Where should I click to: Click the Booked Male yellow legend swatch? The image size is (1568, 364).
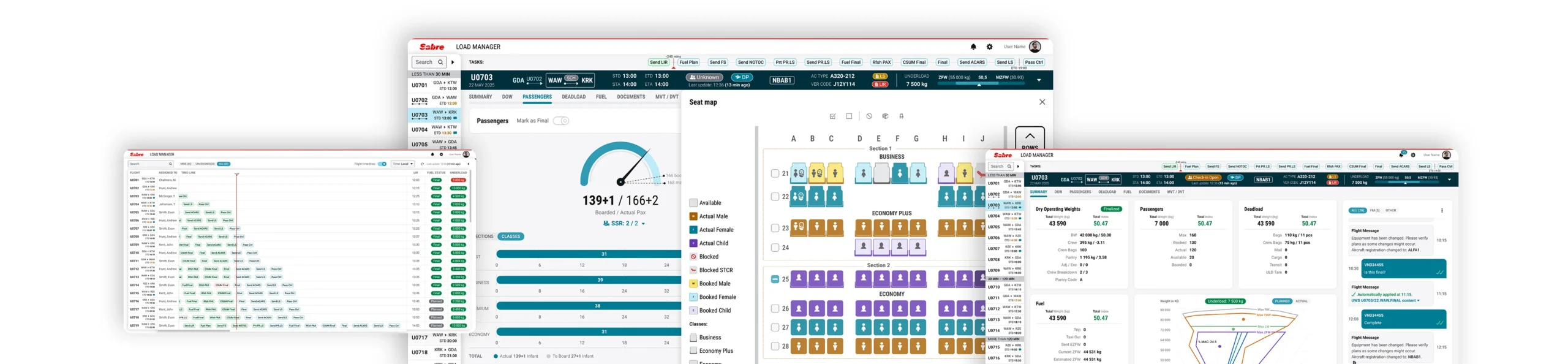693,284
